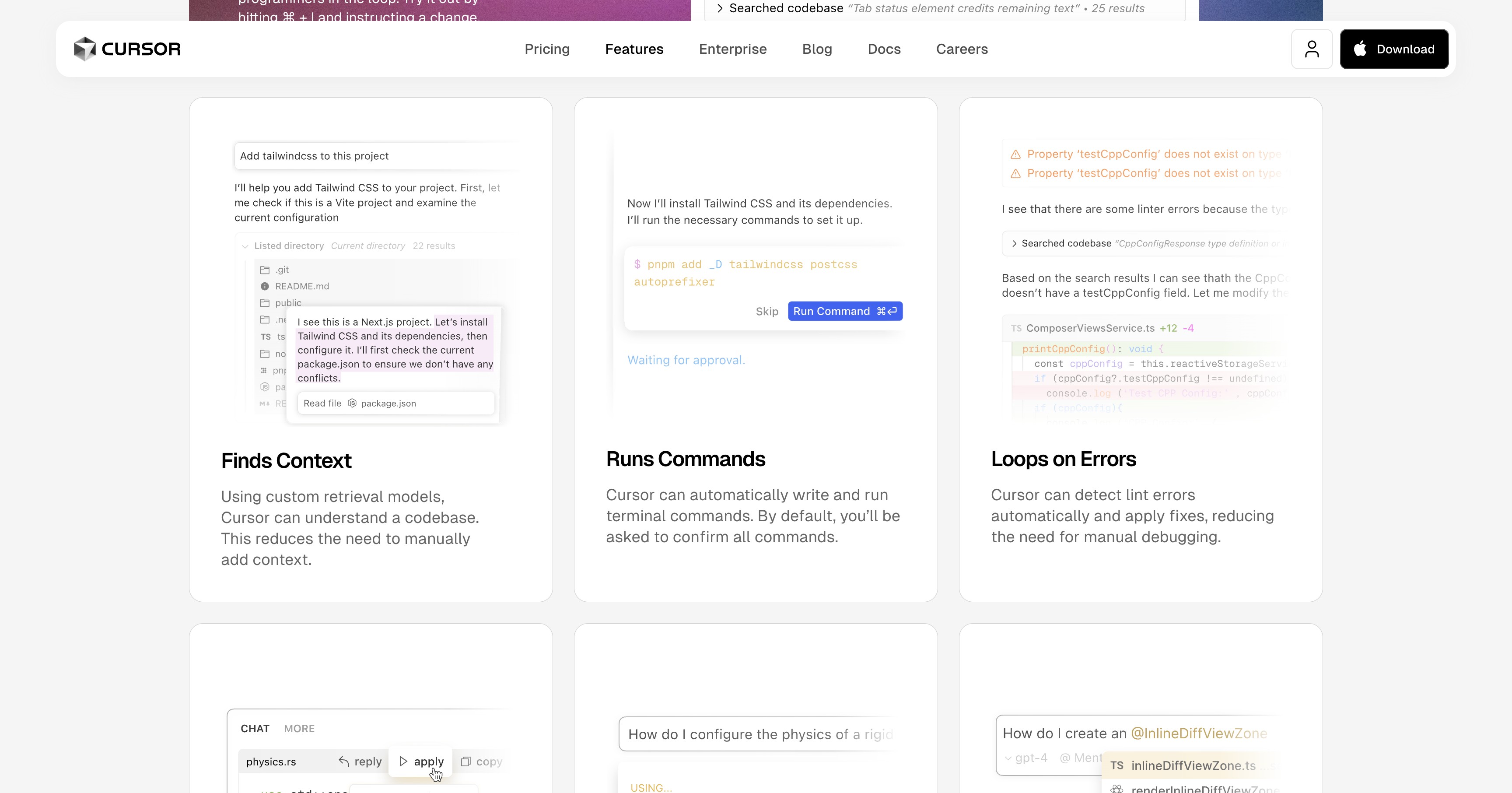
Task: Click the Apple logo in the Download button
Action: 1360,49
